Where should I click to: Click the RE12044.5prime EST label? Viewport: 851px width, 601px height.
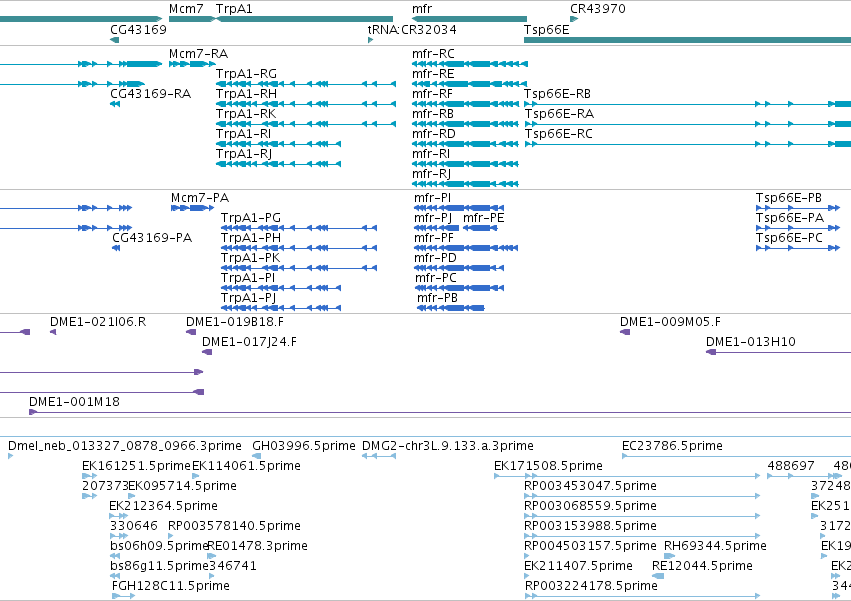(x=702, y=566)
